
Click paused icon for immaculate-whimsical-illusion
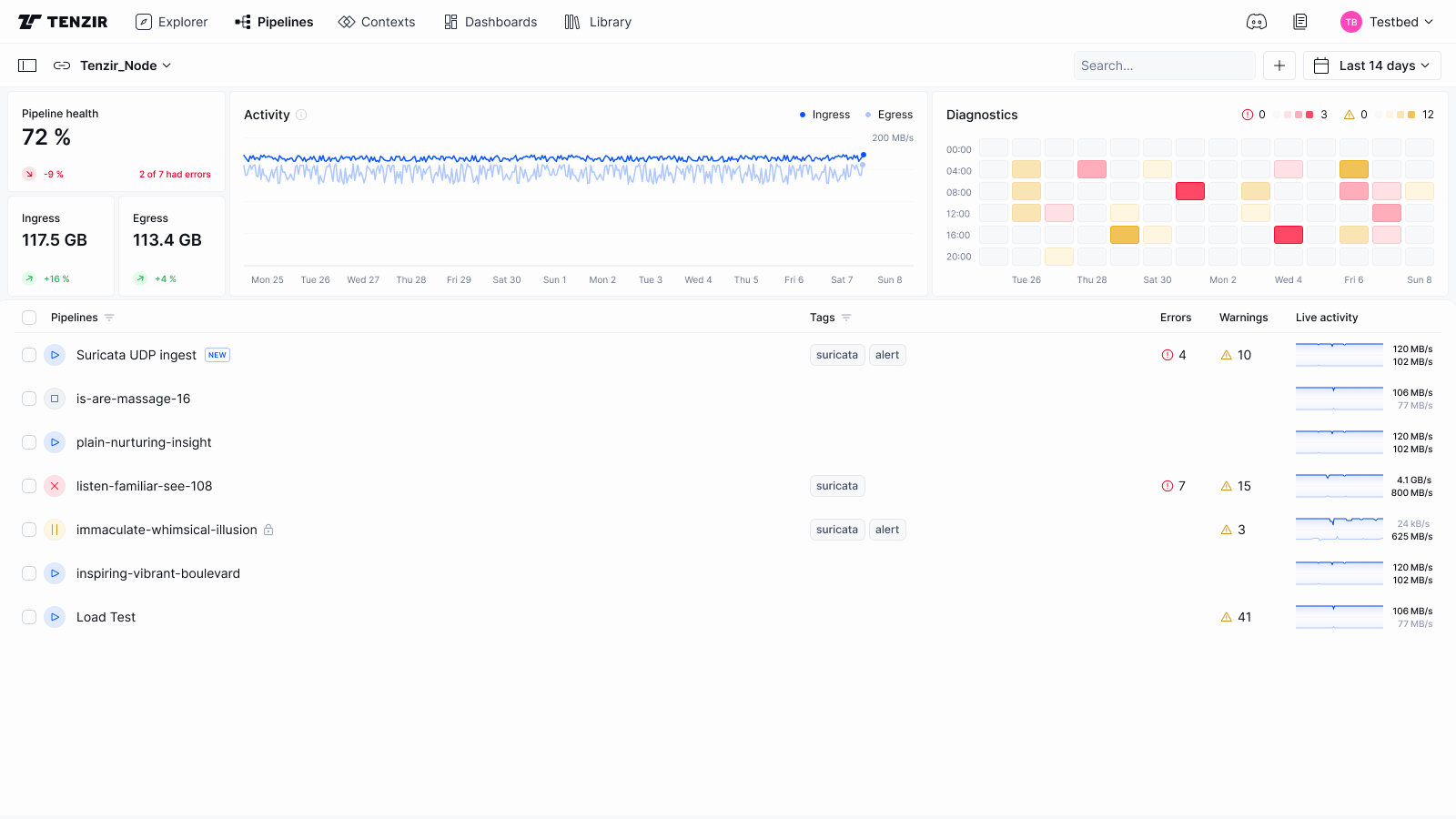click(x=55, y=530)
